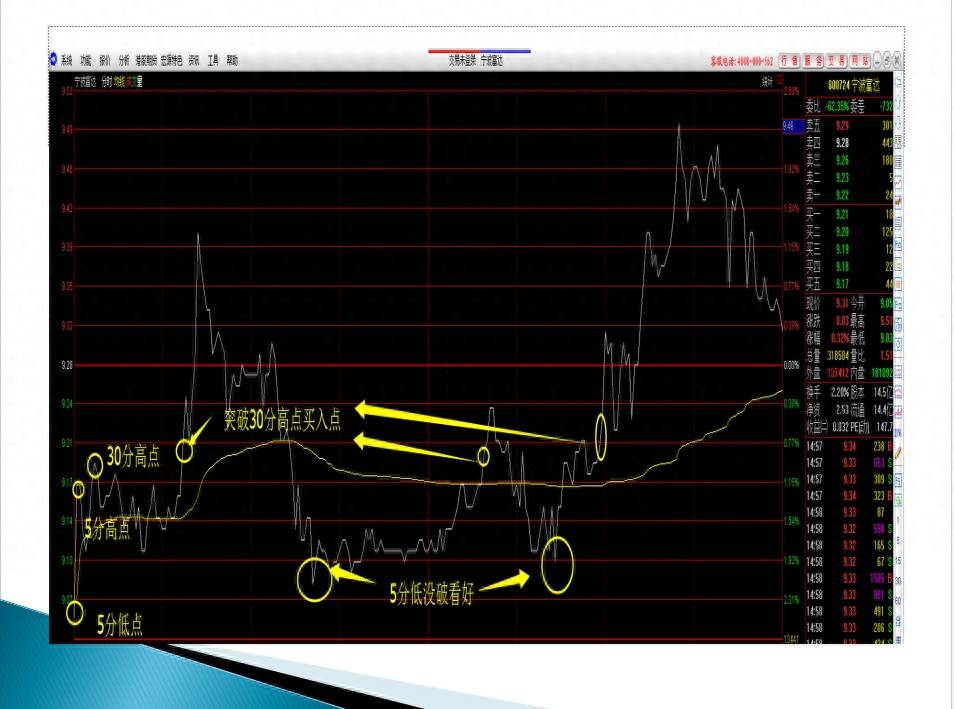Click the blue highlighted 9.48 price marker

pyautogui.click(x=793, y=127)
